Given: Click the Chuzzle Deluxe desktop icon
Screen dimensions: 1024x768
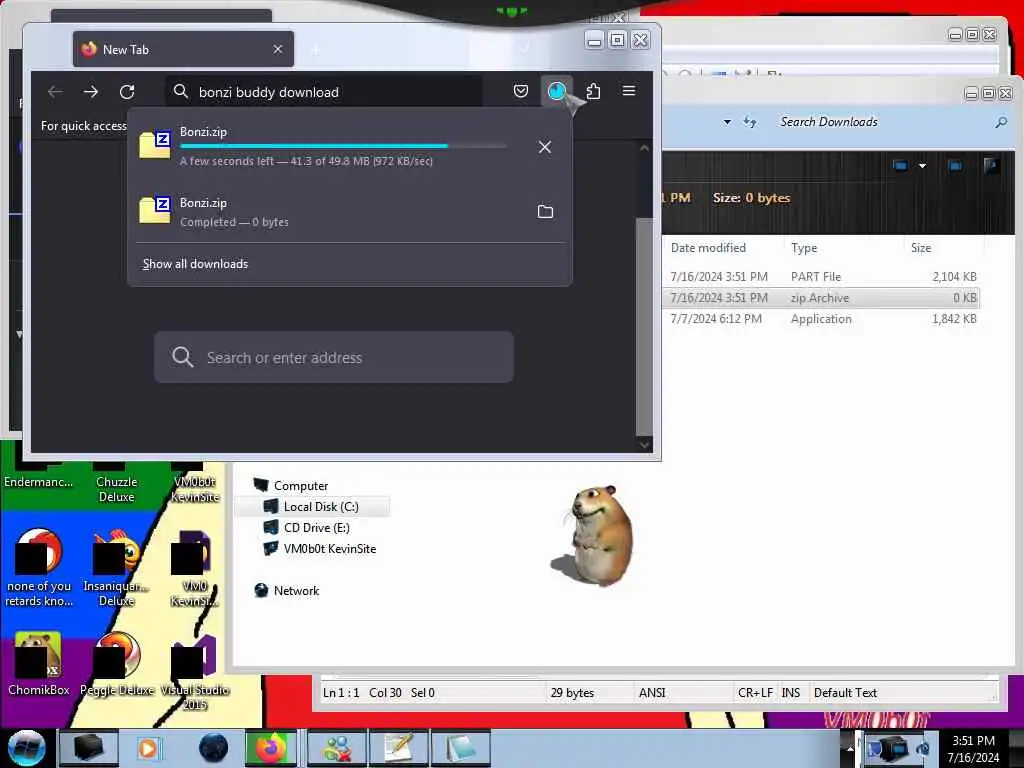Looking at the screenshot, I should click(116, 482).
